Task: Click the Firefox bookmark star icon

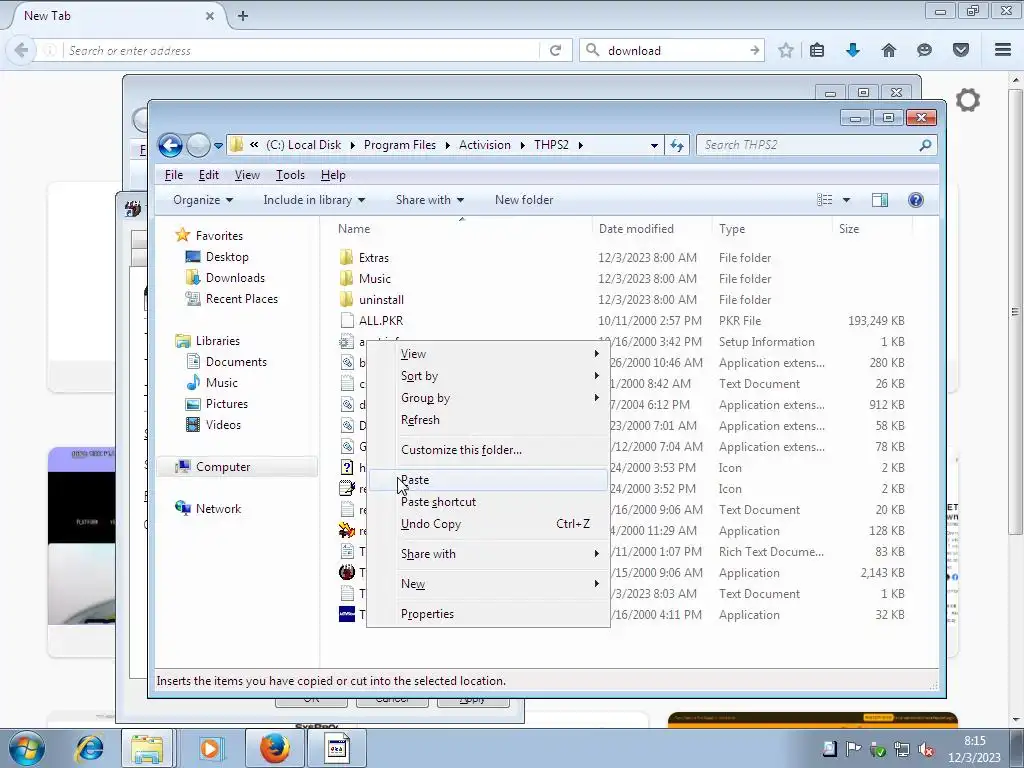Action: tap(786, 50)
